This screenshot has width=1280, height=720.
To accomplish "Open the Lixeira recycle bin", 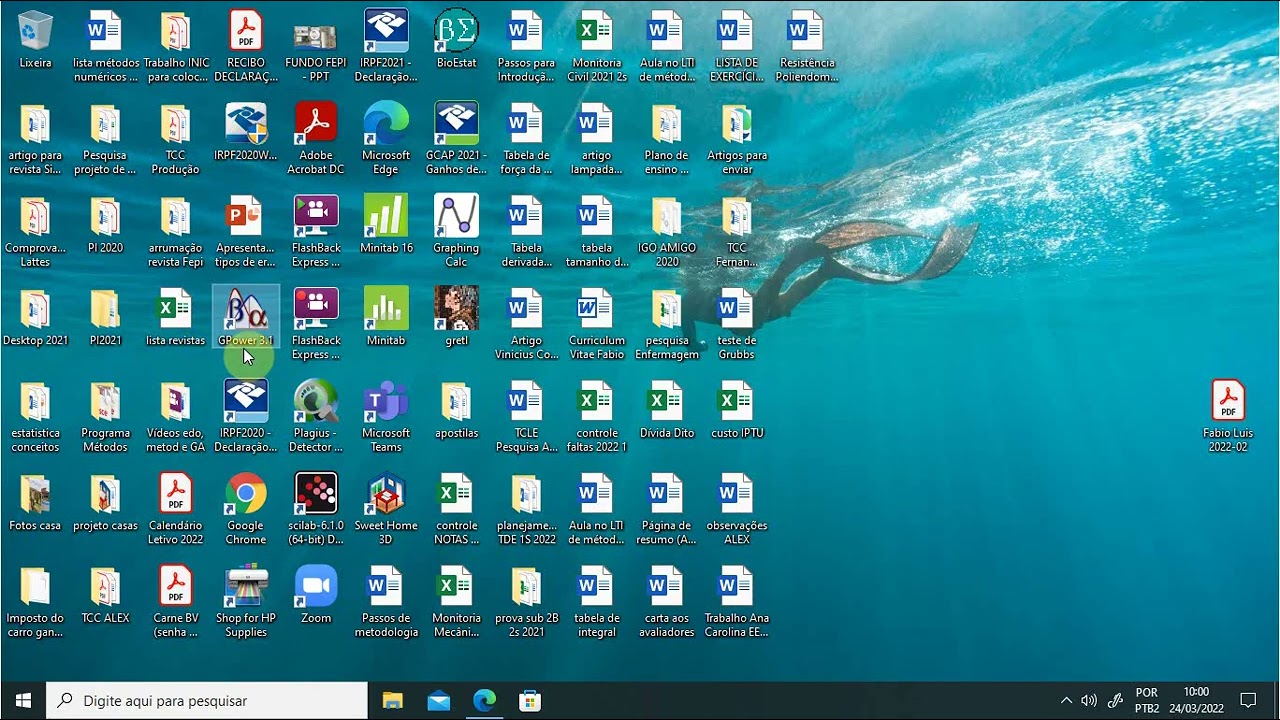I will pyautogui.click(x=35, y=40).
